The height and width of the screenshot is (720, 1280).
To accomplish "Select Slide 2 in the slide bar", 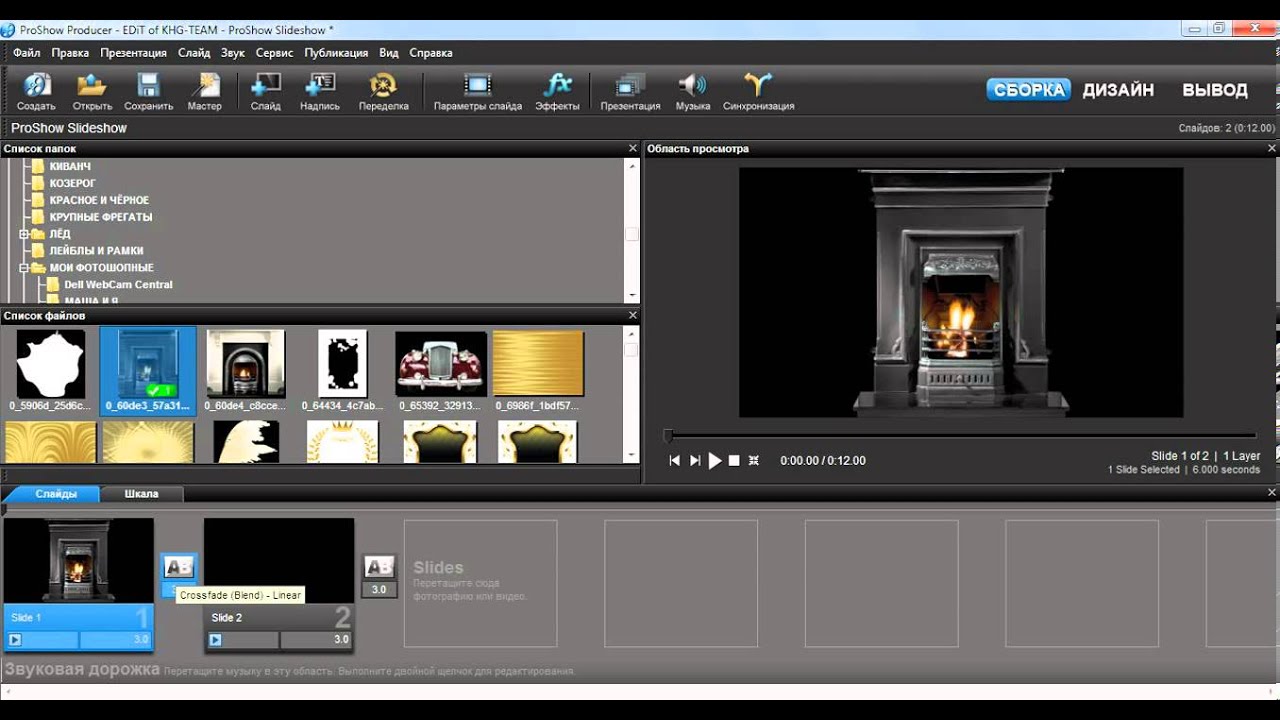I will coord(279,584).
